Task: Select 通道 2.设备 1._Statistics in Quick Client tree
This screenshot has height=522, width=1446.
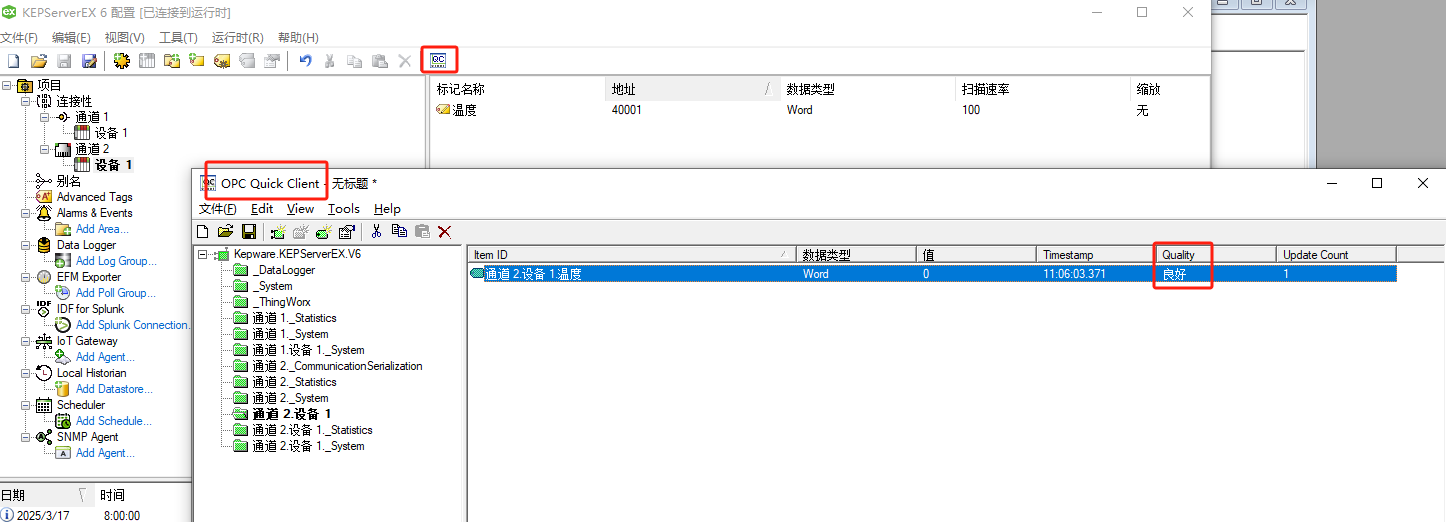Action: pos(312,430)
